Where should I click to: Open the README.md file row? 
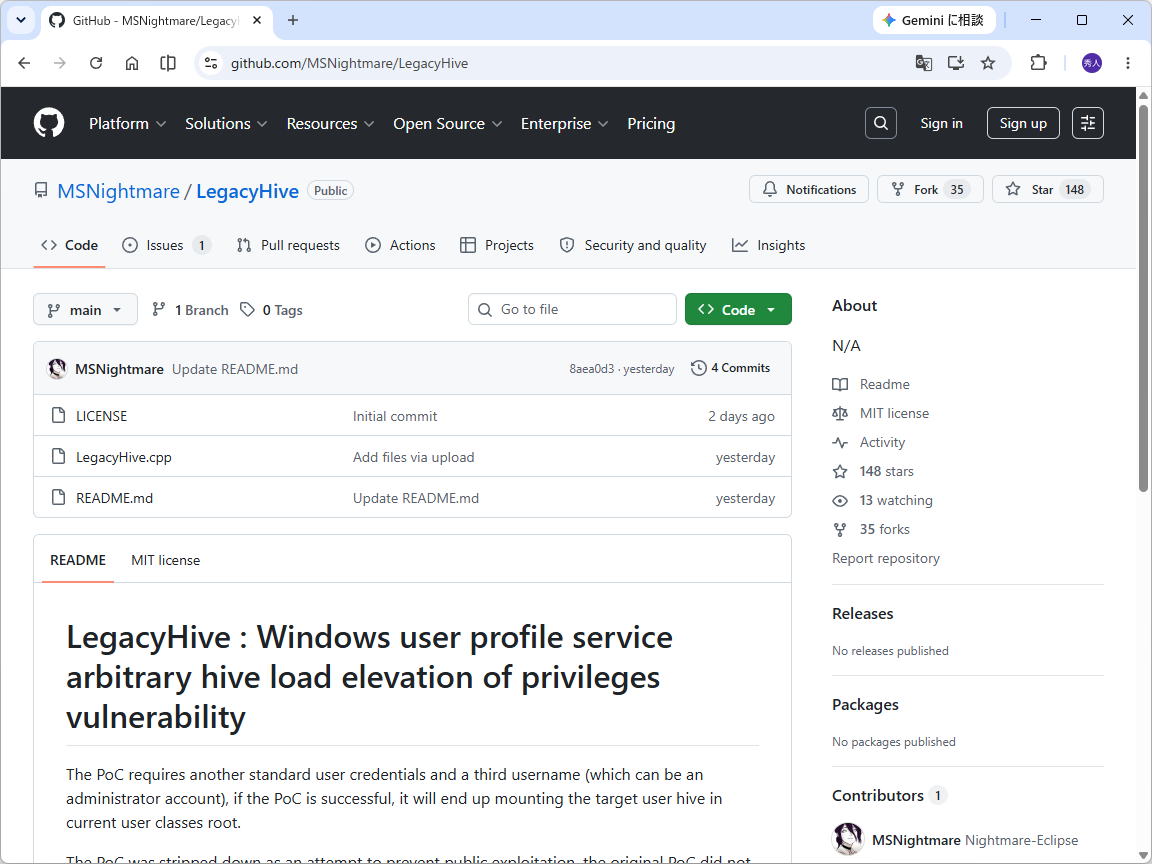(x=412, y=497)
